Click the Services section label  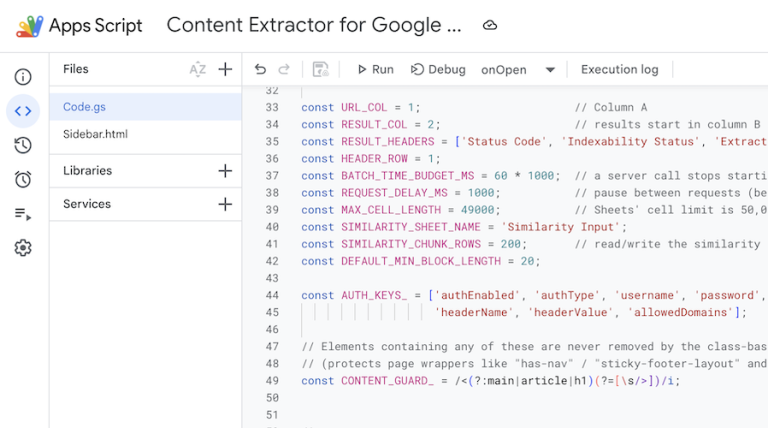tap(87, 204)
